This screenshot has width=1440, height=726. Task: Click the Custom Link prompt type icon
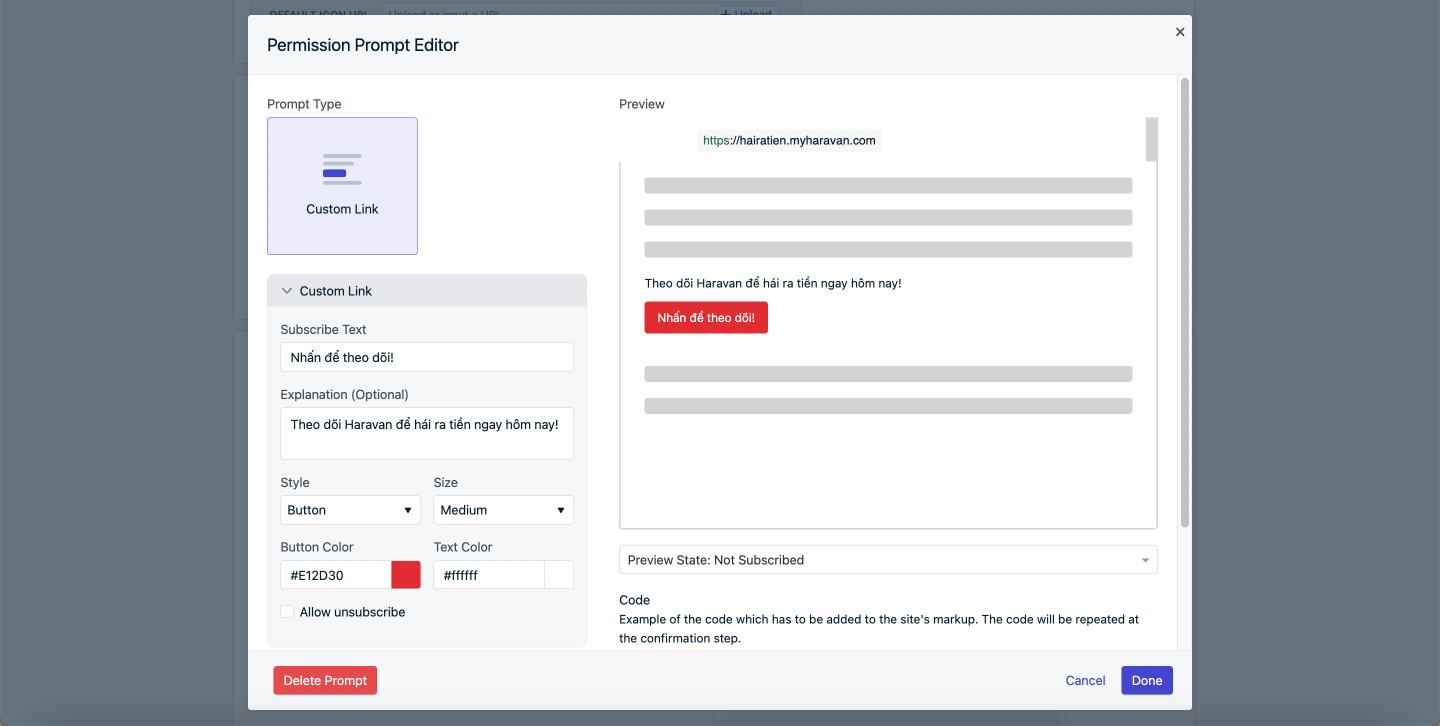tap(342, 169)
